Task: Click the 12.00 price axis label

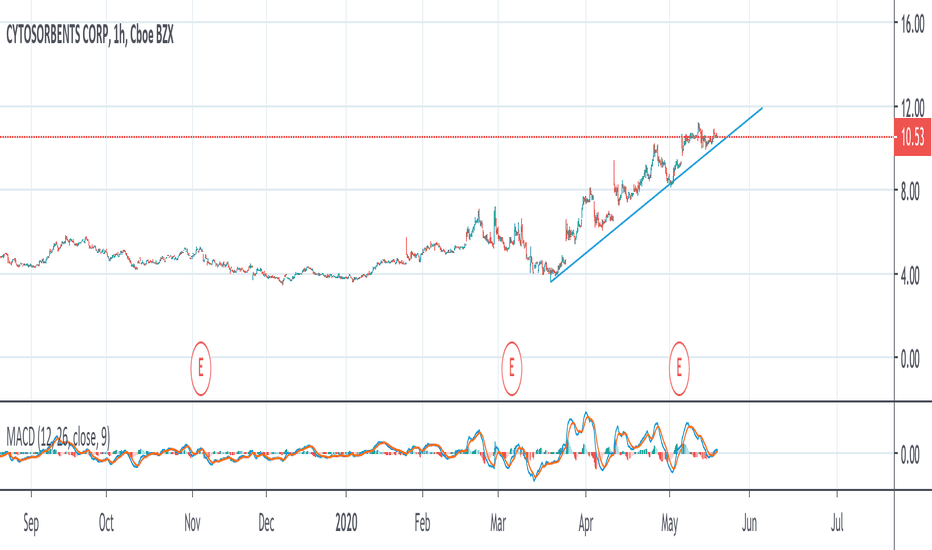Action: [912, 108]
